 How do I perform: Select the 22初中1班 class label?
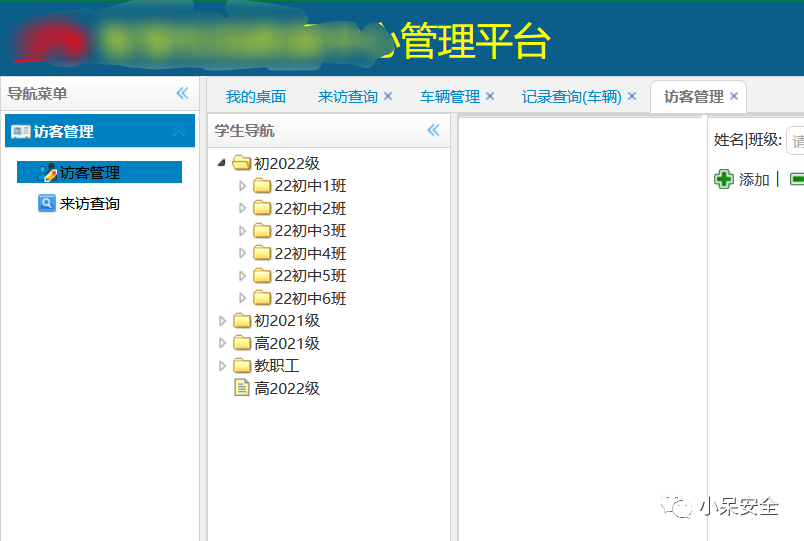coord(310,186)
